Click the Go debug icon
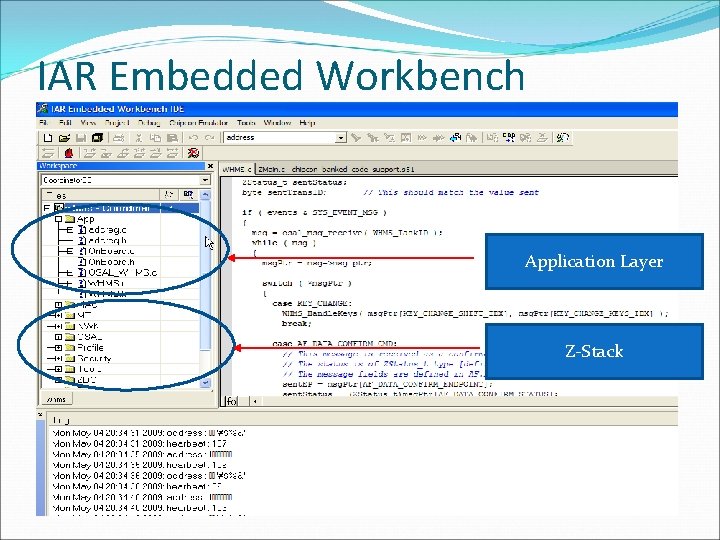720x540 pixels. tap(172, 153)
